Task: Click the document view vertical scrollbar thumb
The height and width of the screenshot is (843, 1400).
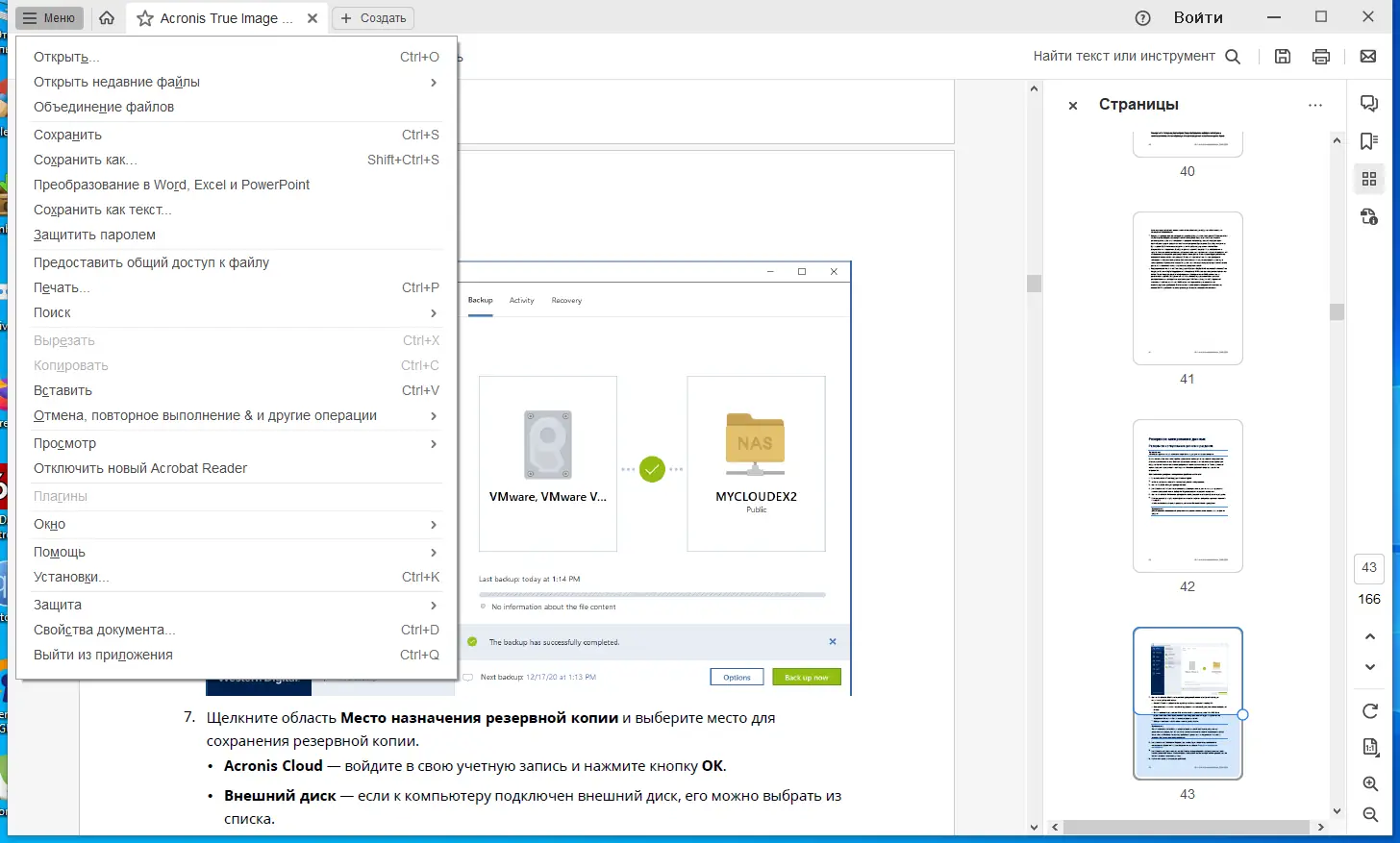Action: [x=1034, y=284]
